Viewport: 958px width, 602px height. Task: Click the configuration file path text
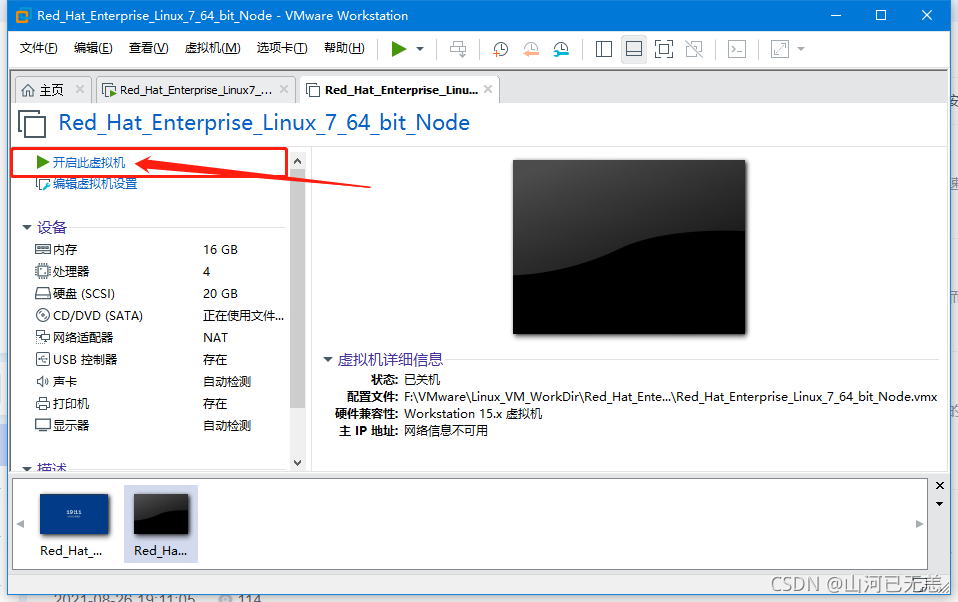[670, 397]
